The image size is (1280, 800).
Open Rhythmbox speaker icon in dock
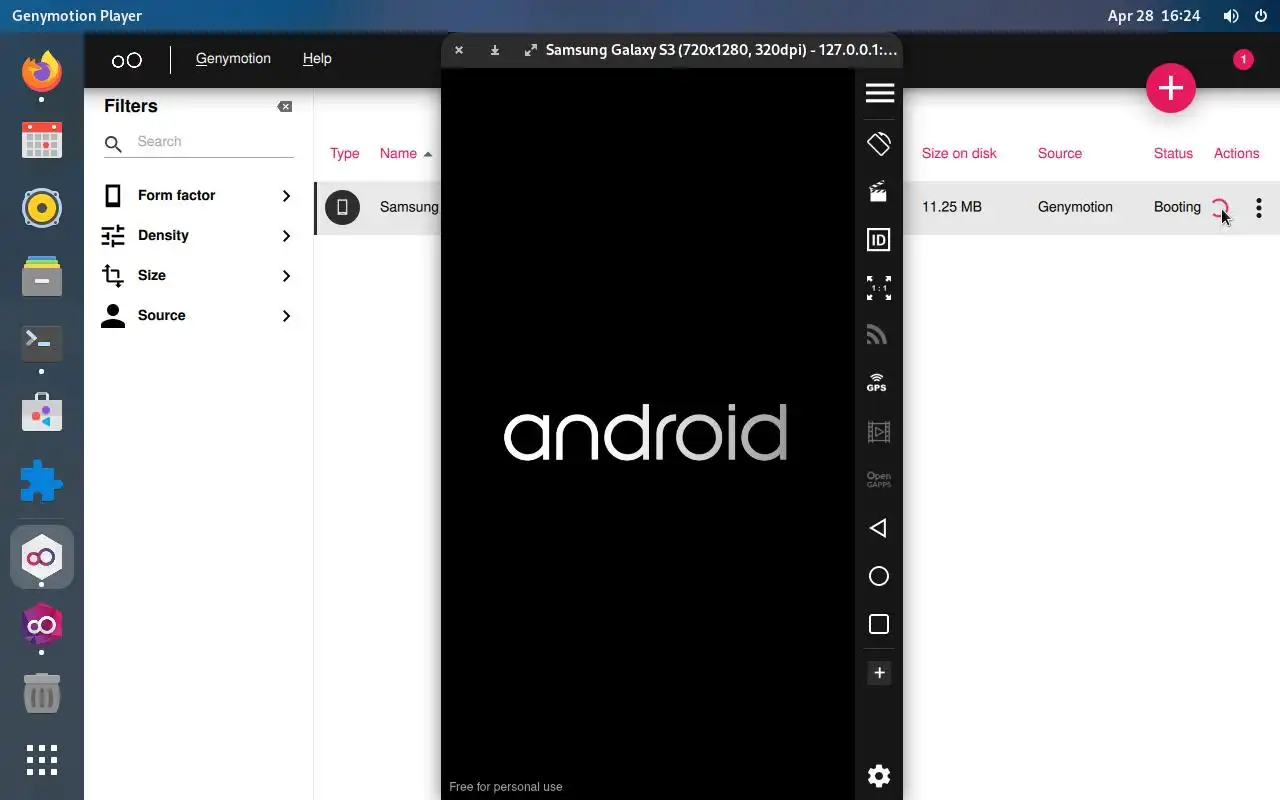[x=42, y=208]
